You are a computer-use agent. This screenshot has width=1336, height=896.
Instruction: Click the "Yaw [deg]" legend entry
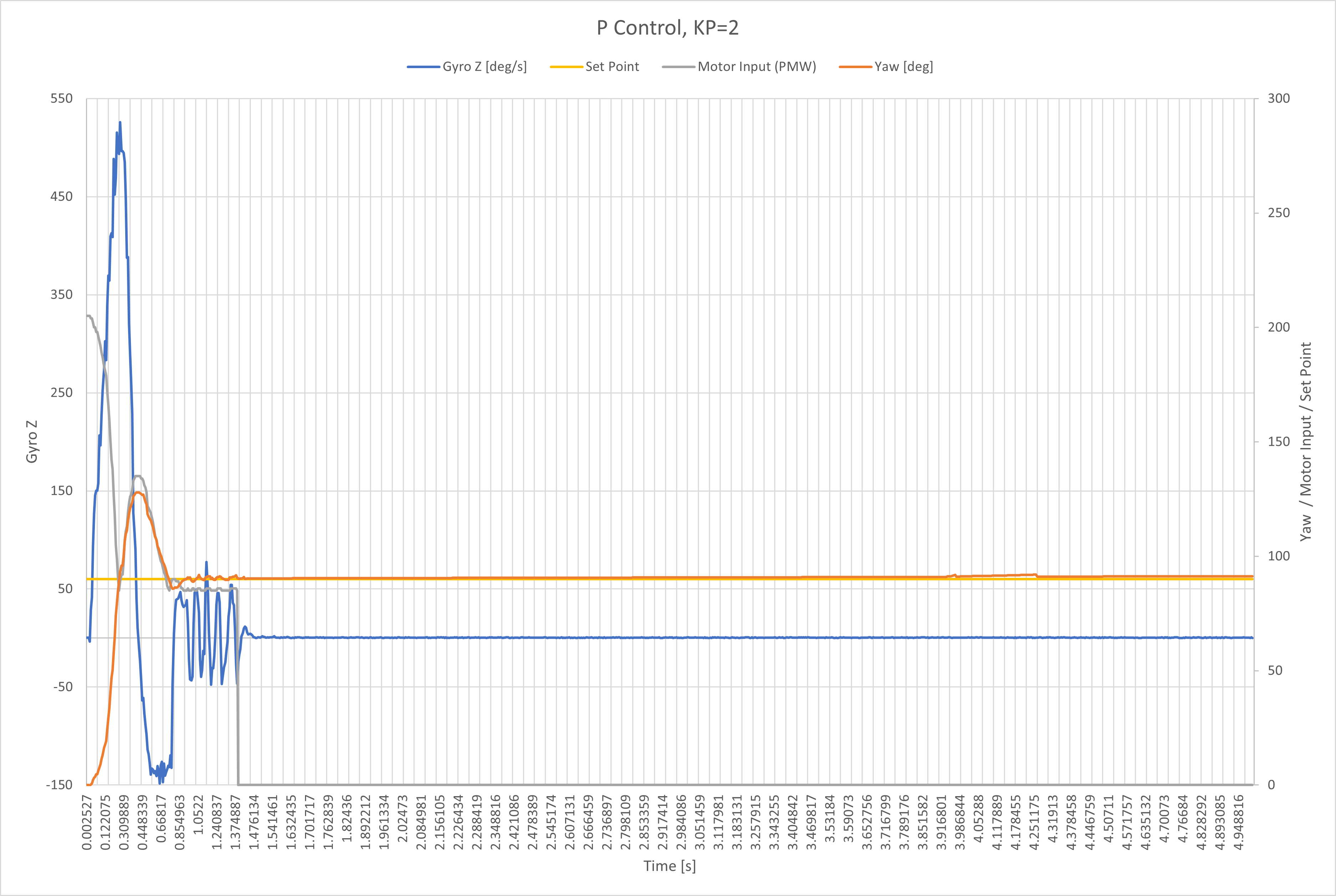[x=886, y=66]
